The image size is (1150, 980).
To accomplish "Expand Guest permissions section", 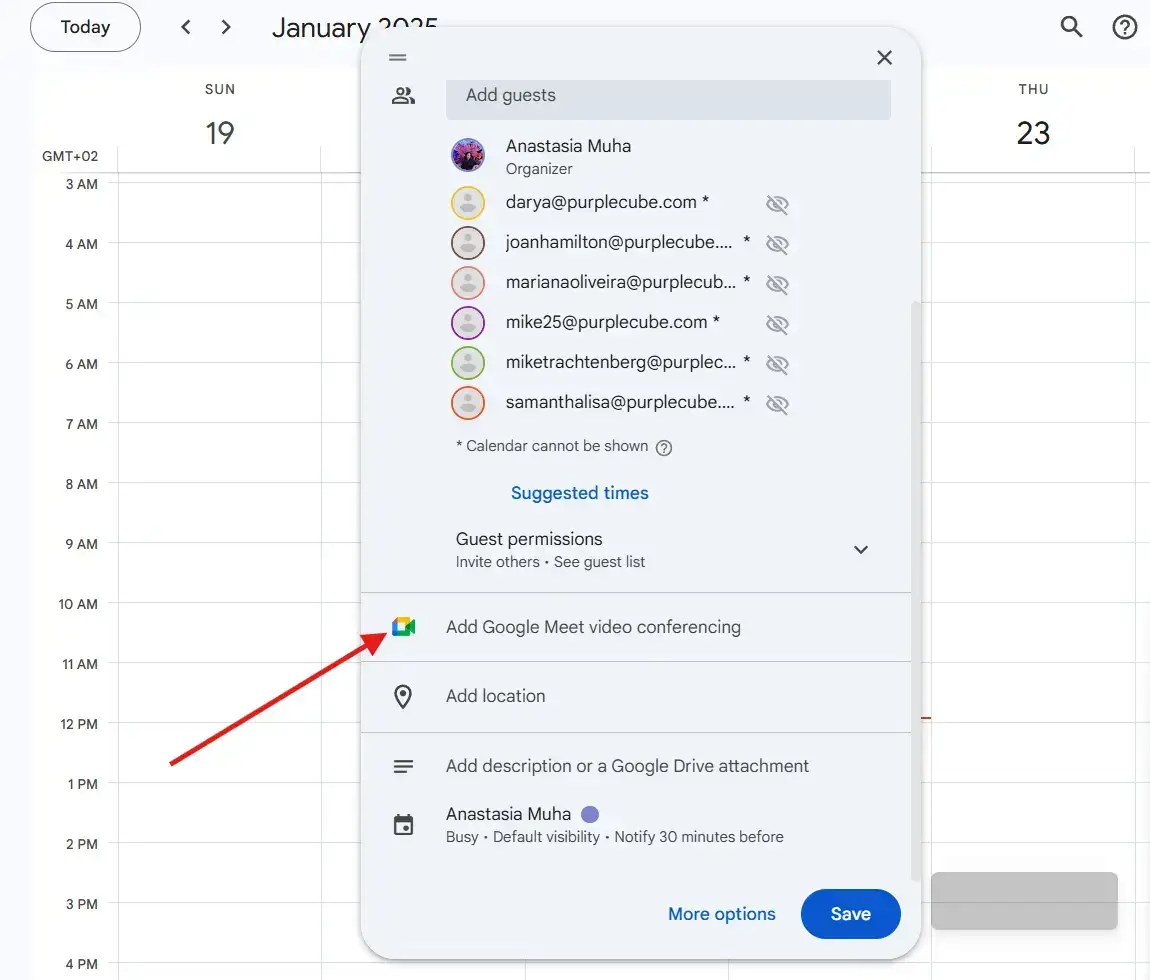I will click(860, 549).
